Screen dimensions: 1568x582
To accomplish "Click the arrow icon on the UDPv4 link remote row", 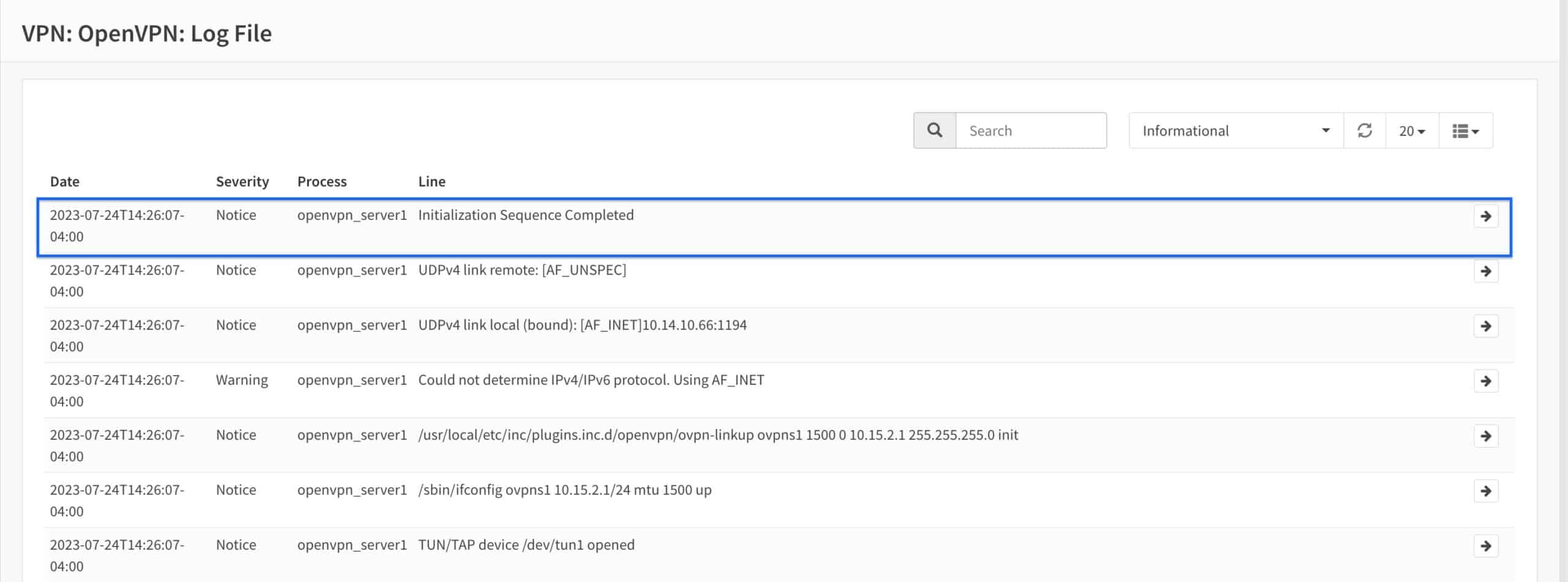I will coord(1487,270).
